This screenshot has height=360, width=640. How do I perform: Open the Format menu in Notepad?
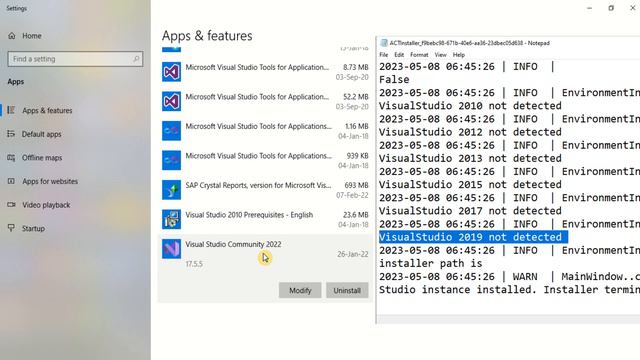click(x=419, y=55)
